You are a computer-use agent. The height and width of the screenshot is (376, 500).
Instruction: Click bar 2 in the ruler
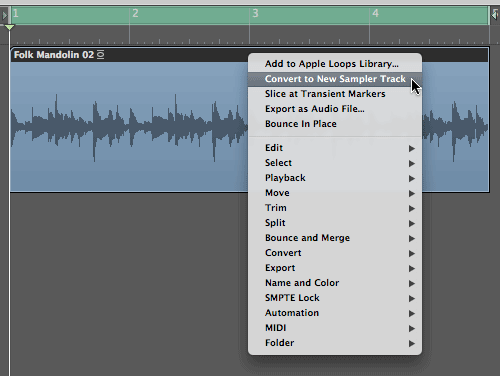coord(135,14)
